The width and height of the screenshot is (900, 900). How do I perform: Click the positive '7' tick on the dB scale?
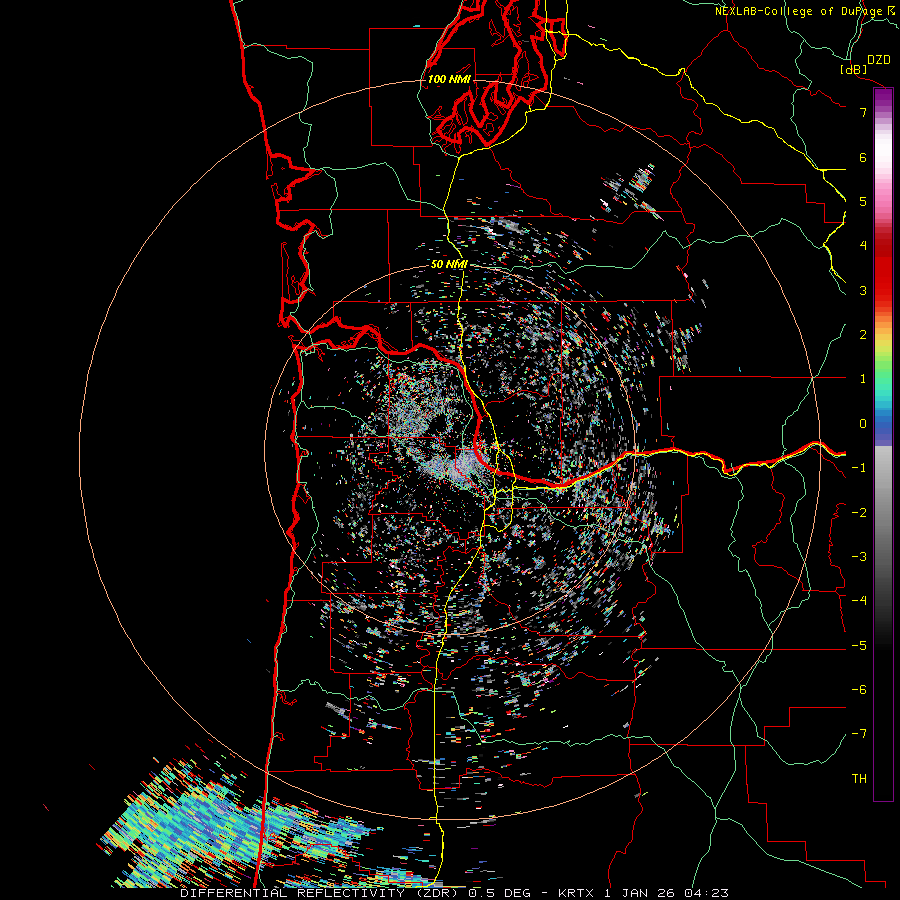(863, 112)
